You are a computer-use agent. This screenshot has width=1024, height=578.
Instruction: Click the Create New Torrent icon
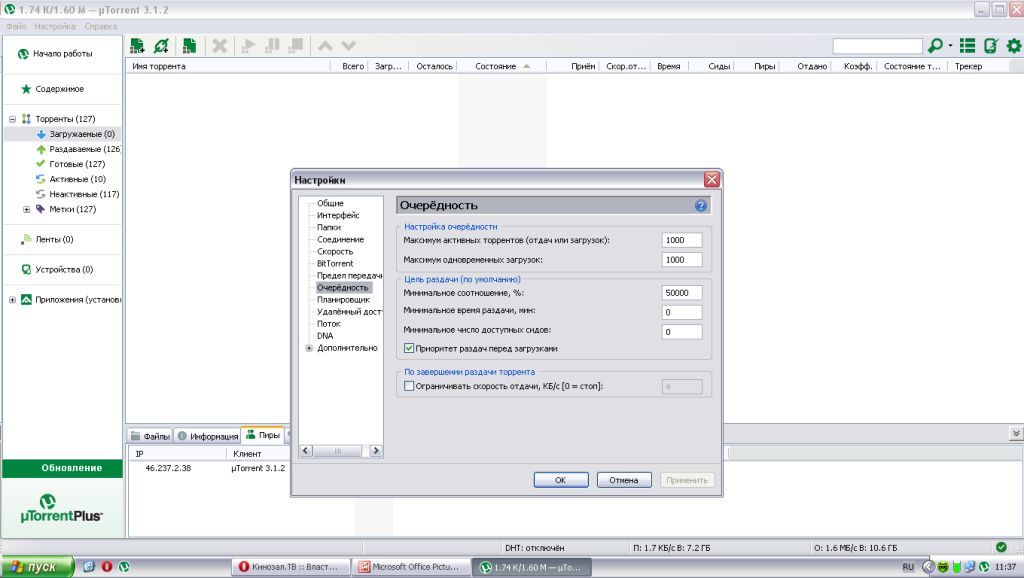point(188,46)
